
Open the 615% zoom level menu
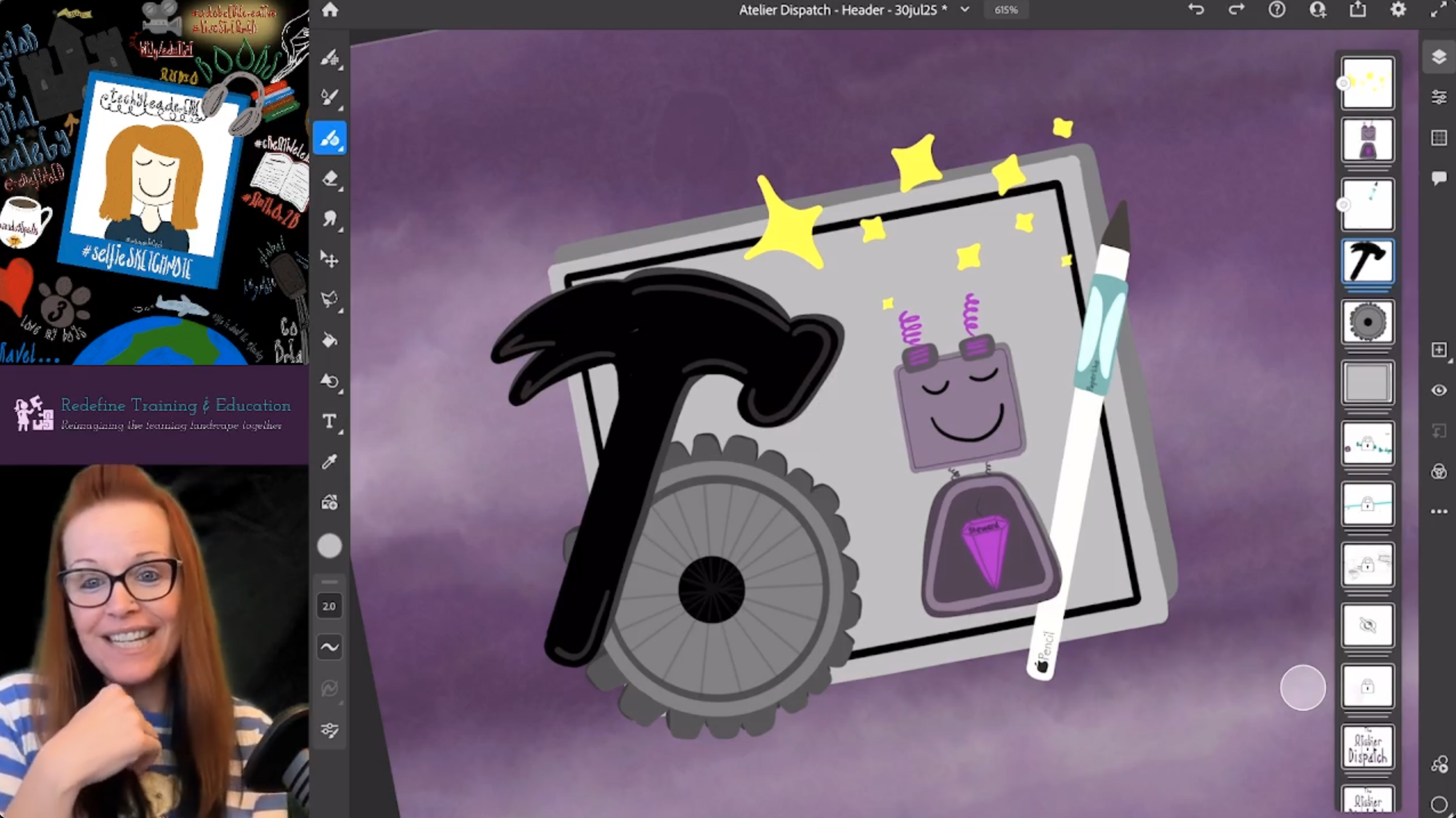coord(1006,10)
